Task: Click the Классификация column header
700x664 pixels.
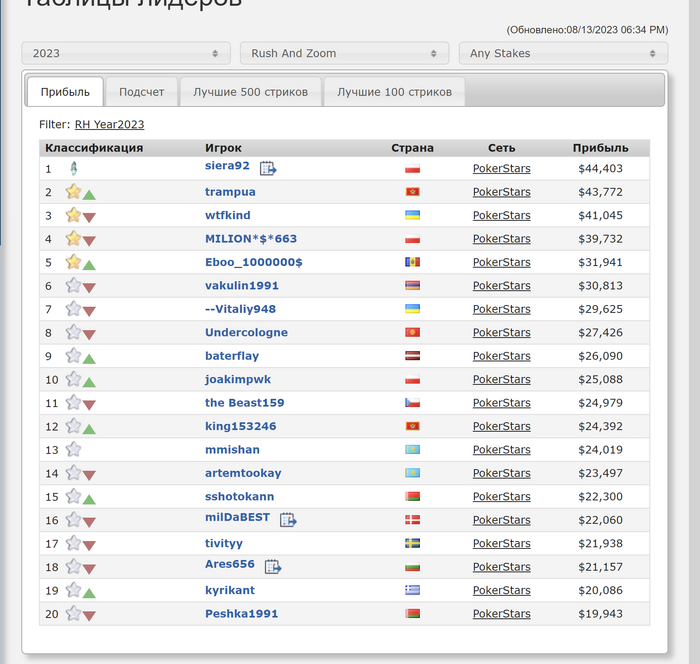Action: pyautogui.click(x=94, y=148)
